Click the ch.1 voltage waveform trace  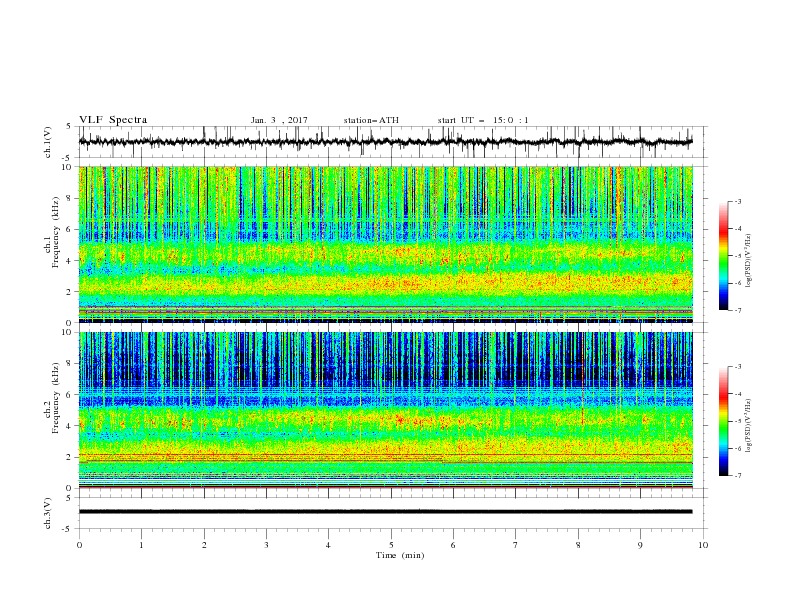coord(385,142)
